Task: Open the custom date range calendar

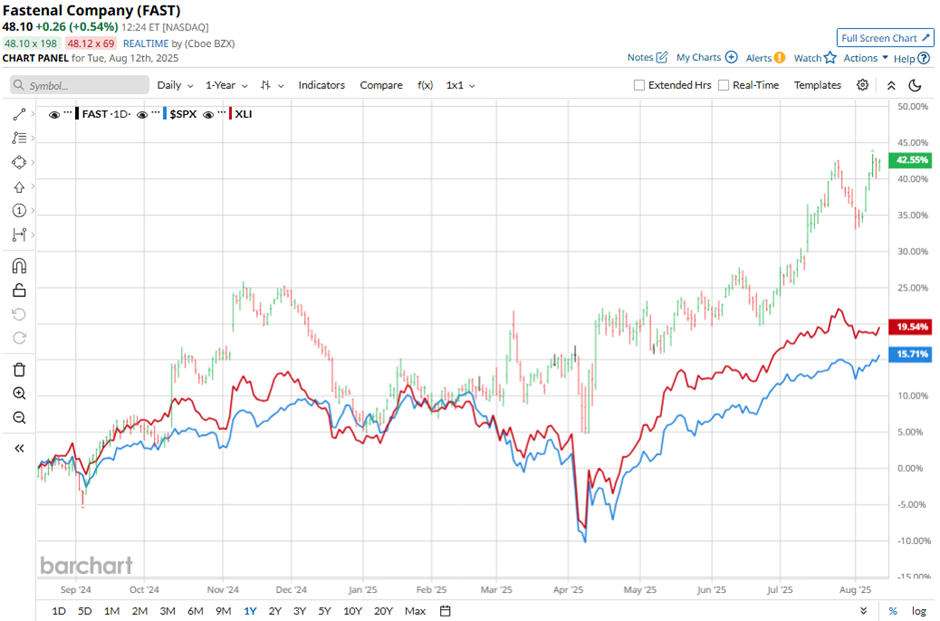Action: tap(445, 611)
